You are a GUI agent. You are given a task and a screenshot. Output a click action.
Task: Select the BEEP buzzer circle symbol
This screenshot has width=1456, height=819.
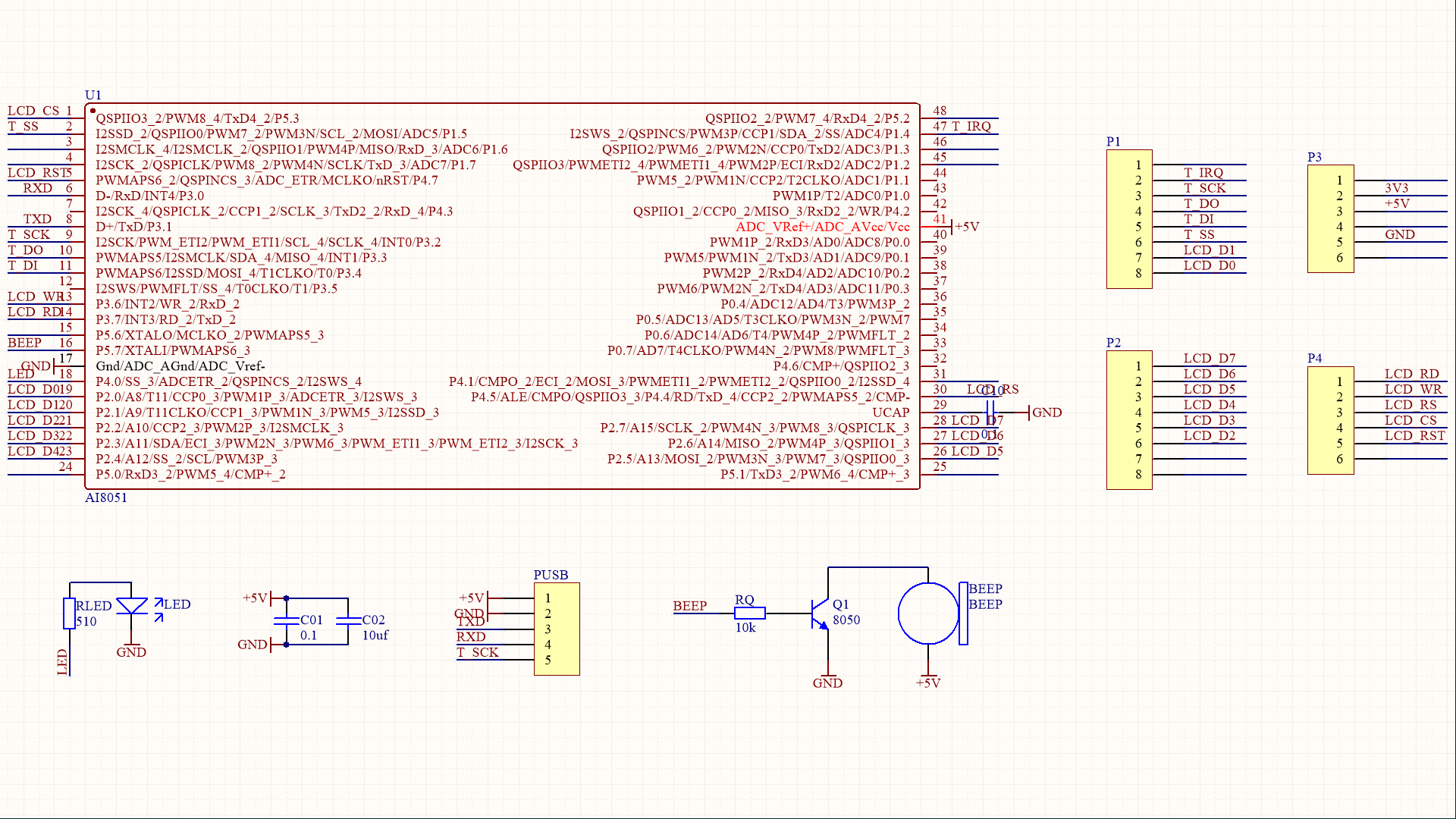927,613
